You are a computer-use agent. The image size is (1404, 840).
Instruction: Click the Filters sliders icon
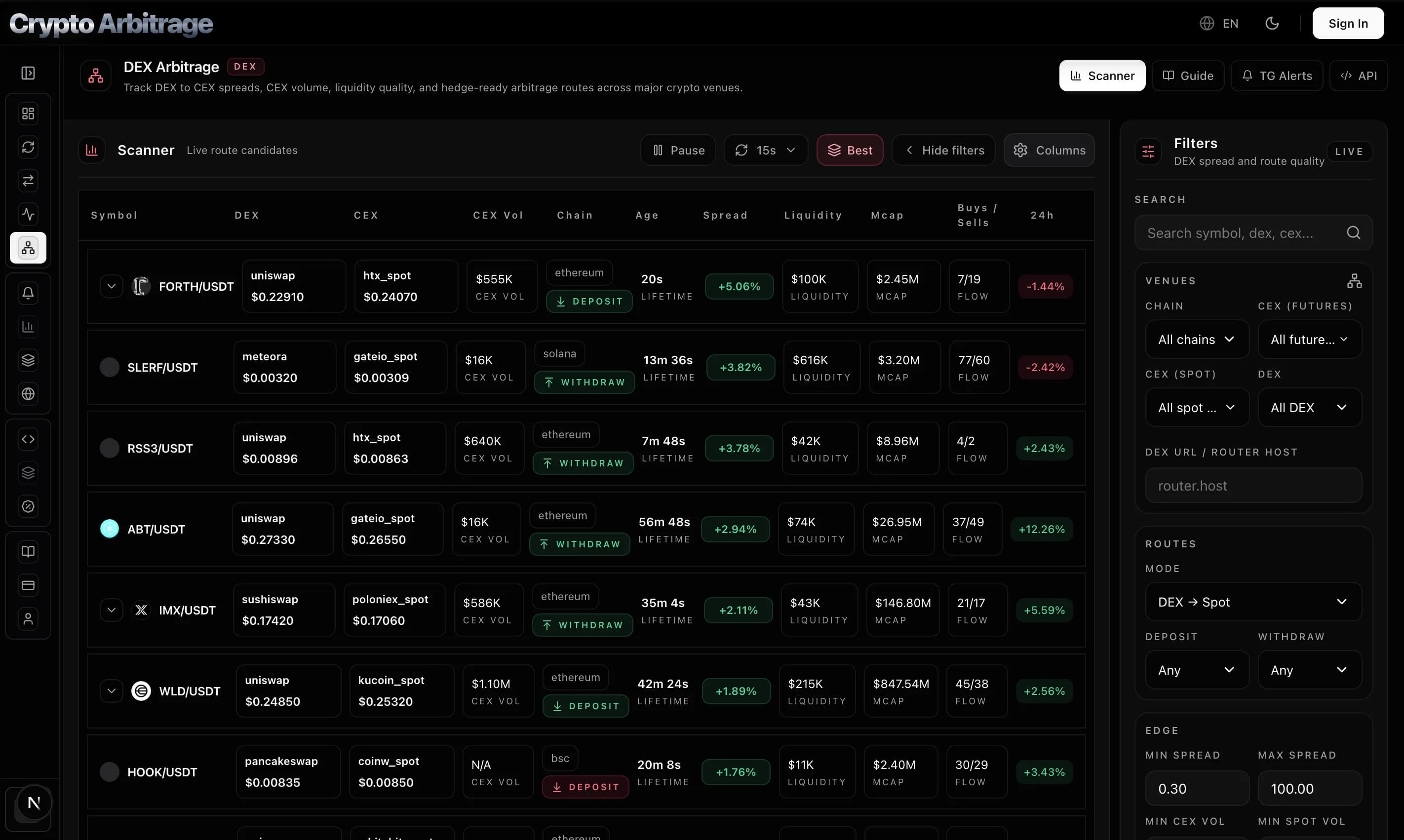pos(1148,151)
